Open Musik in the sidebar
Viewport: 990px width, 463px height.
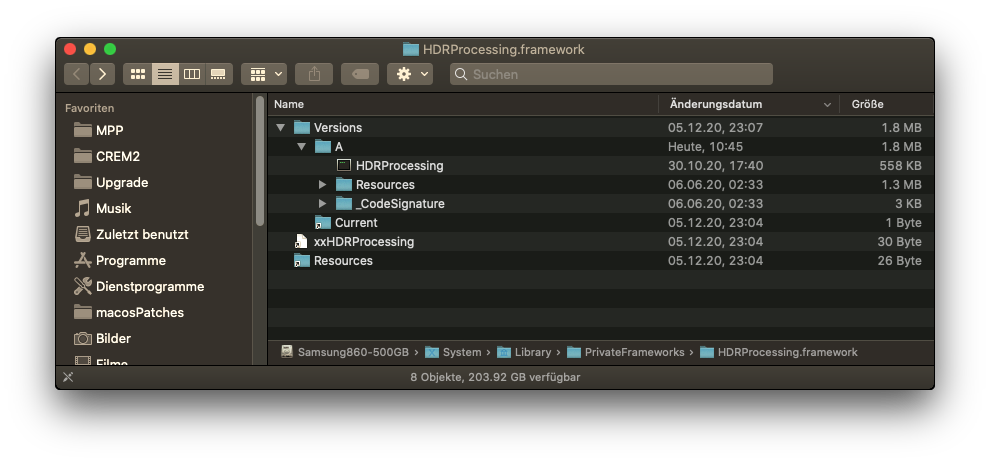click(113, 208)
